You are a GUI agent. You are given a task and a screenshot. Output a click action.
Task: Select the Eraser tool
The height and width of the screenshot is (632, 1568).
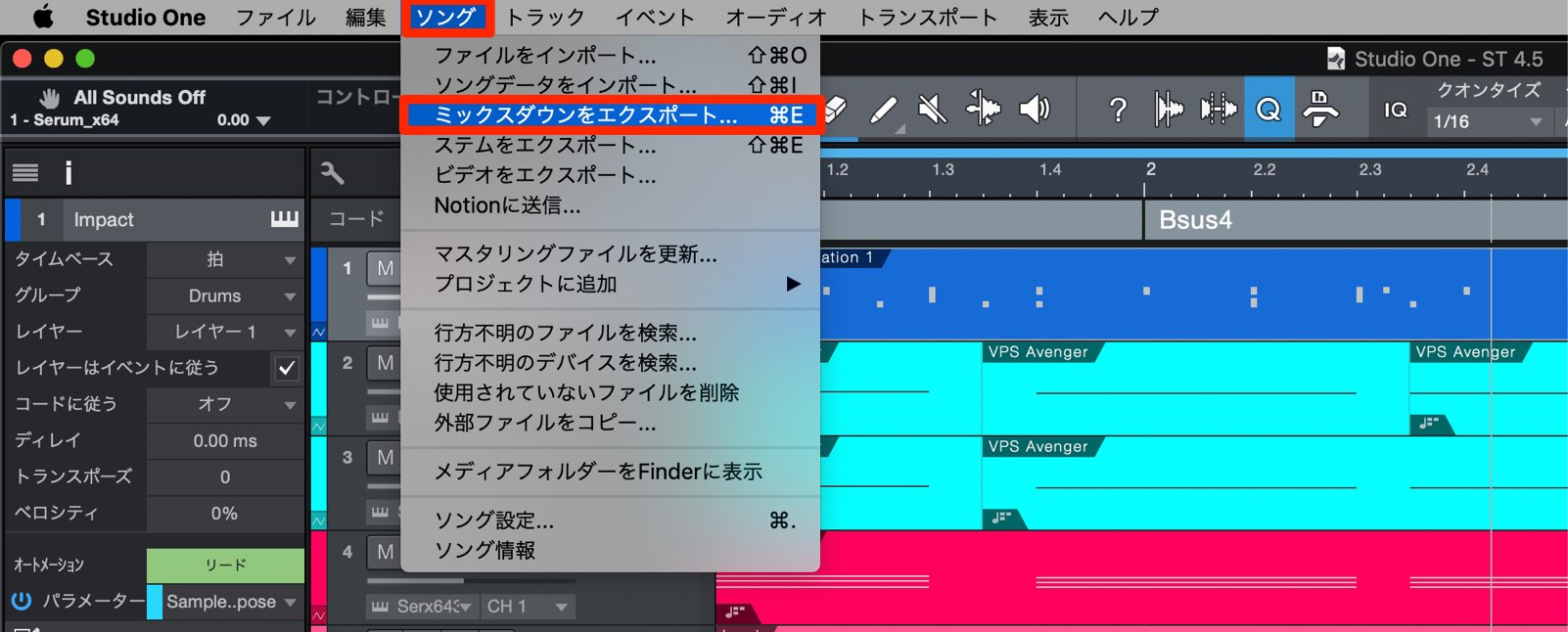coord(835,109)
